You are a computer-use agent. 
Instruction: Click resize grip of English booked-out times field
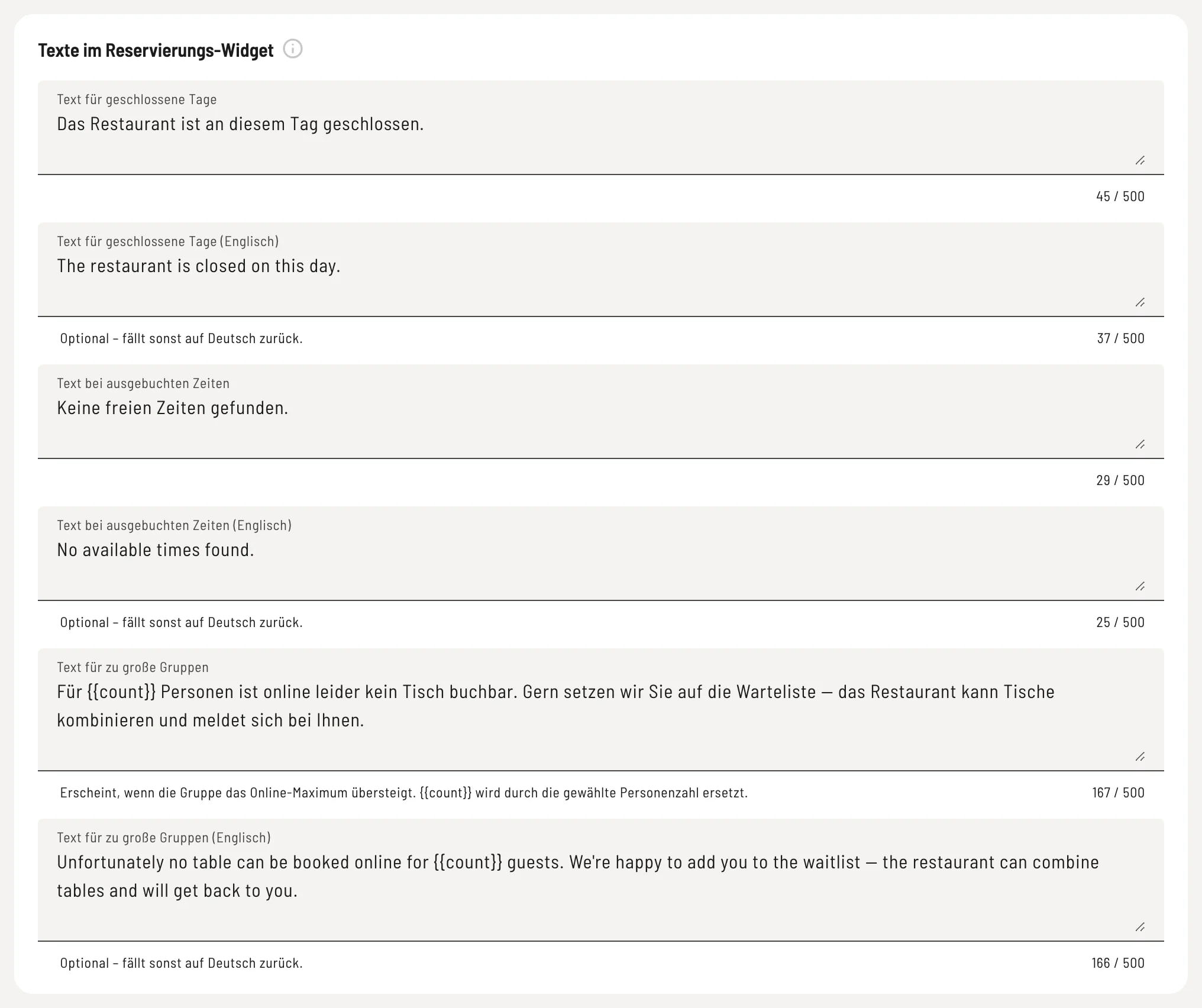1140,586
